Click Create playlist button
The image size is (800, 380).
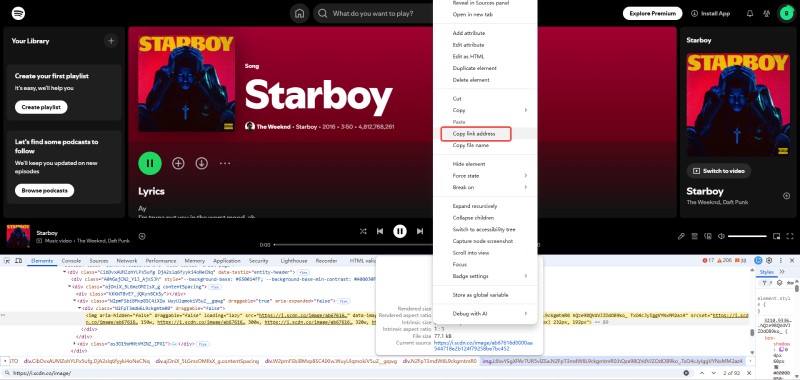(41, 107)
